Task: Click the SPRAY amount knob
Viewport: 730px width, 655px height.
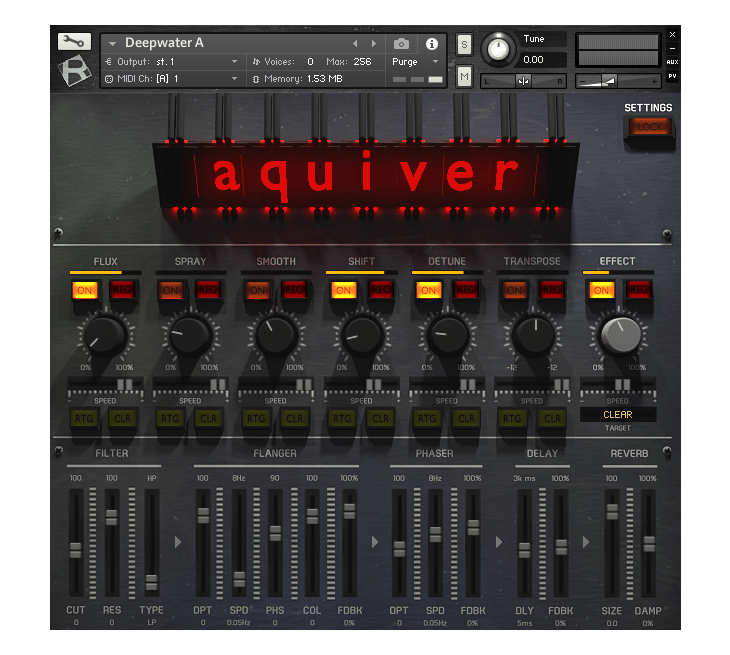Action: tap(189, 336)
